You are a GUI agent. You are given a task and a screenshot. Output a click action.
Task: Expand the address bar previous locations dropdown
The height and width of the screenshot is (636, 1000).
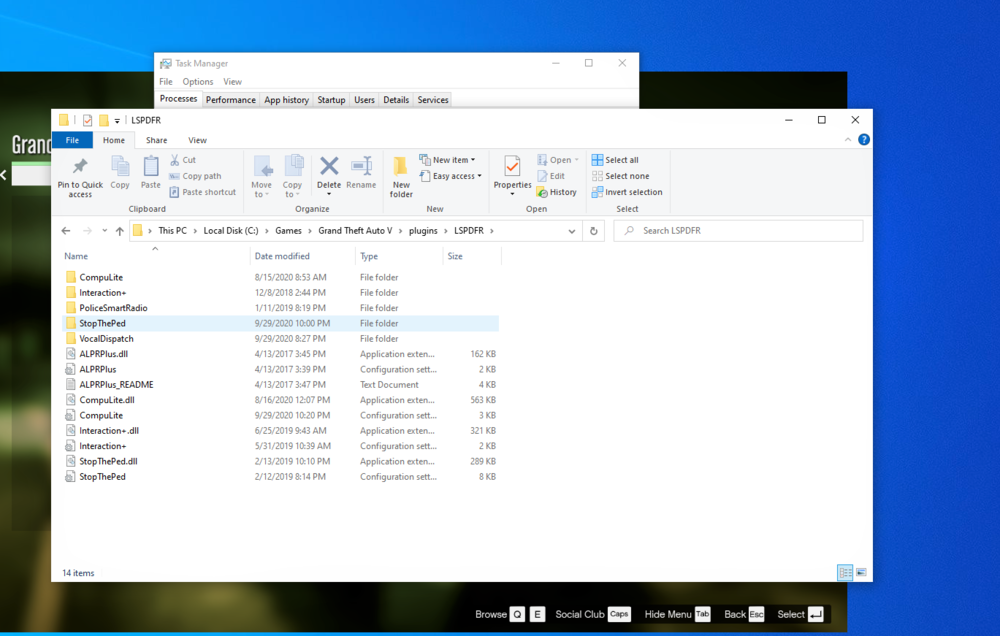571,230
